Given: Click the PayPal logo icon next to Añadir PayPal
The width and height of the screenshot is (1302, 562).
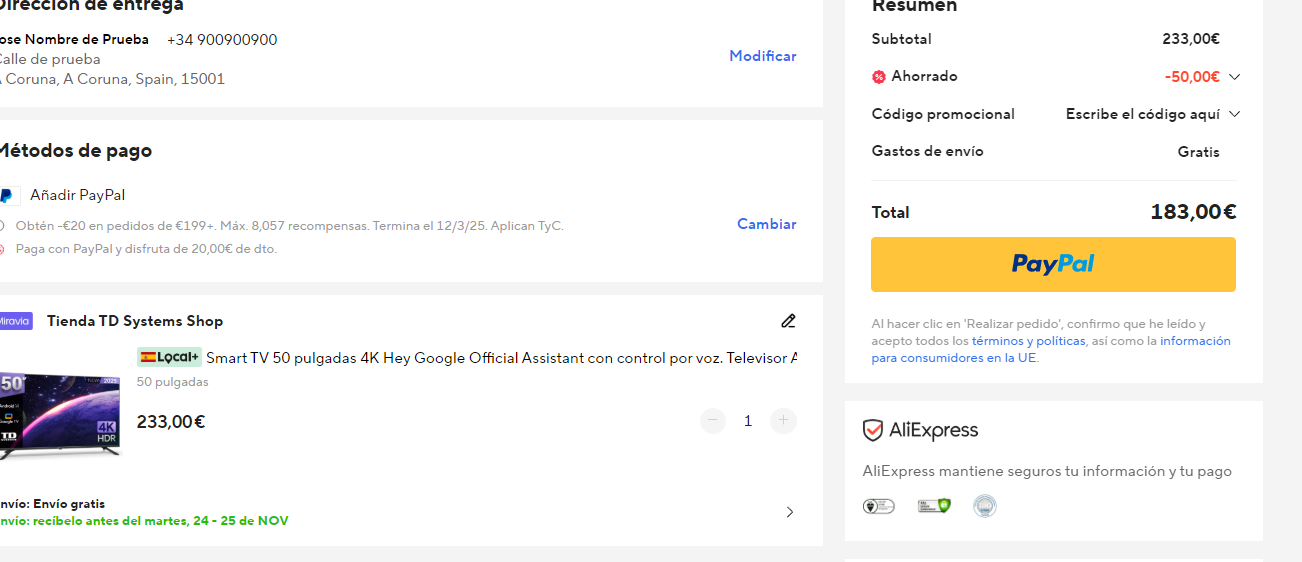Looking at the screenshot, I should [8, 195].
